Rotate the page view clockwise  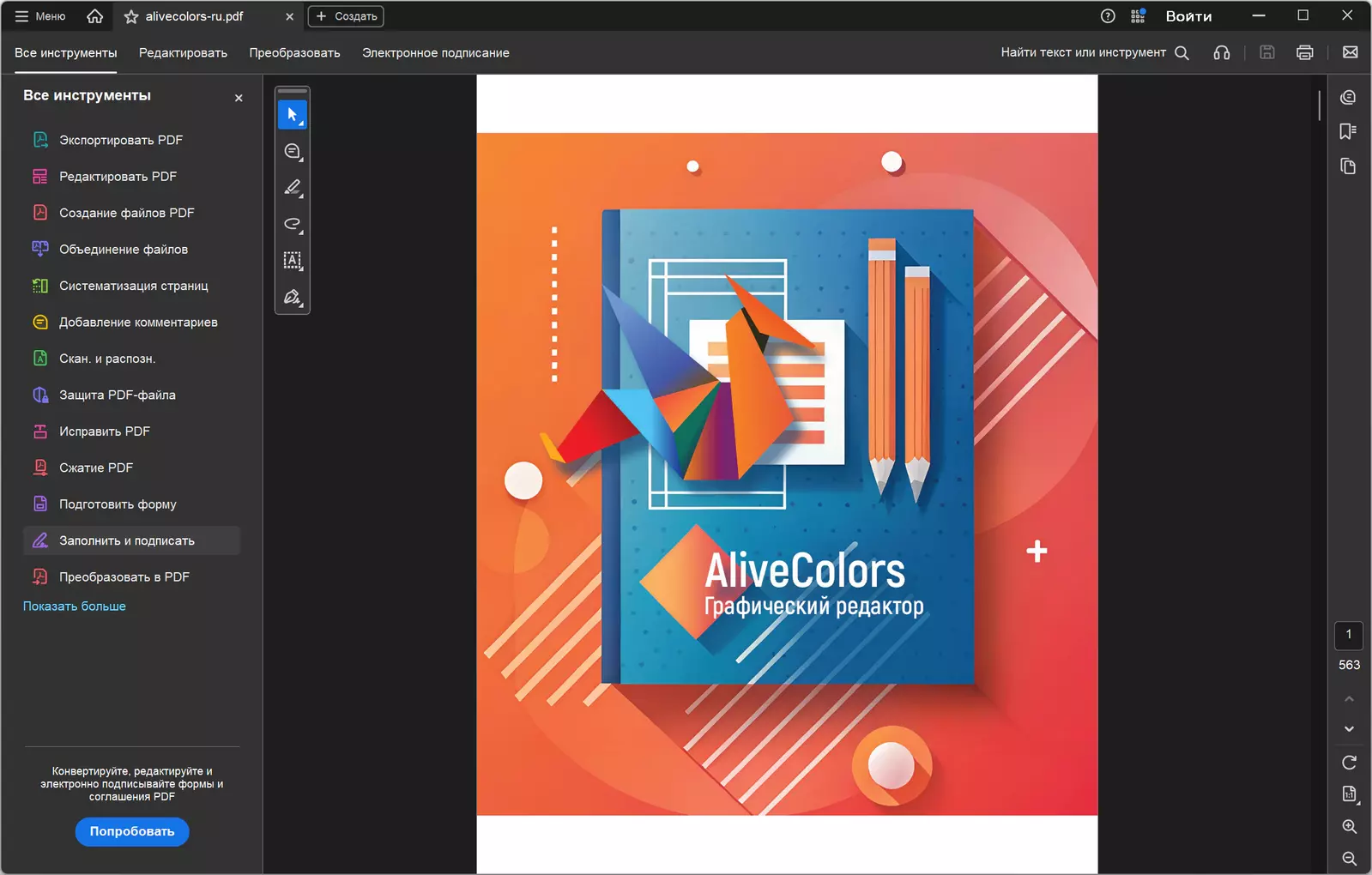1349,763
